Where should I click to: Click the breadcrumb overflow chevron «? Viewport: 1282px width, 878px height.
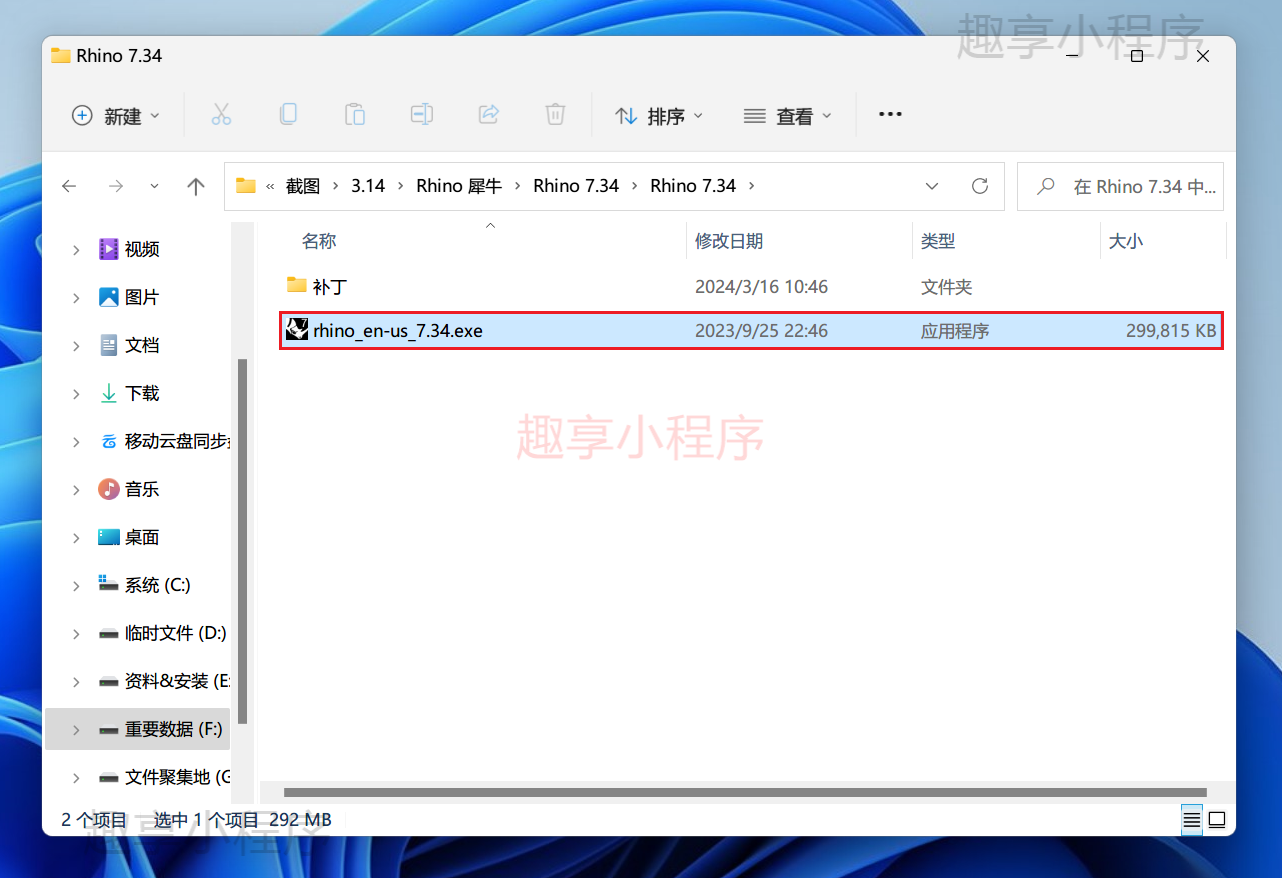[270, 186]
